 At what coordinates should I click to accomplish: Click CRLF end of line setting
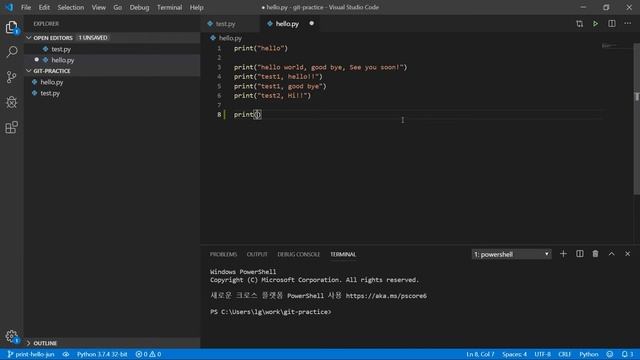(564, 354)
